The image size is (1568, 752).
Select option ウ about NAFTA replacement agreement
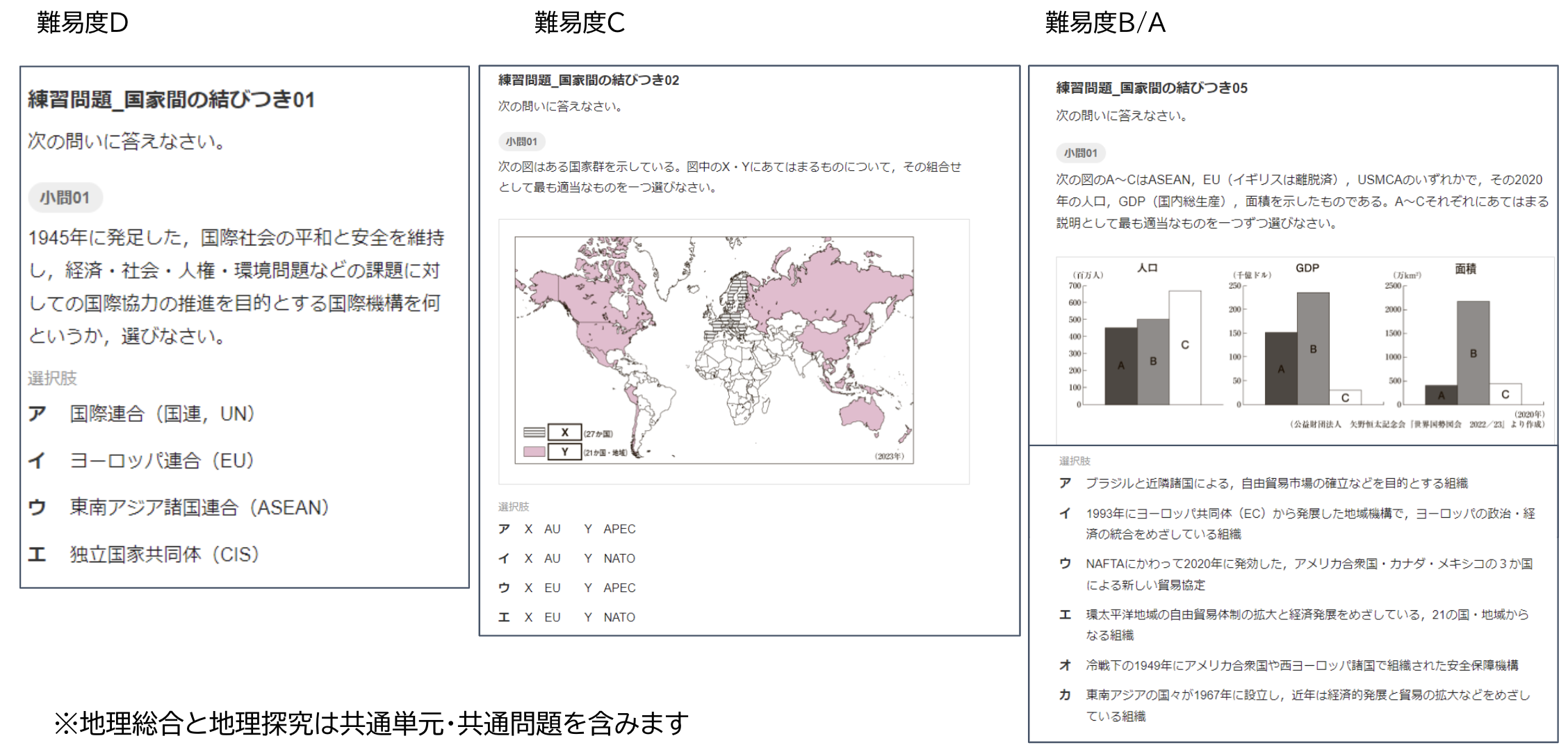[1308, 573]
